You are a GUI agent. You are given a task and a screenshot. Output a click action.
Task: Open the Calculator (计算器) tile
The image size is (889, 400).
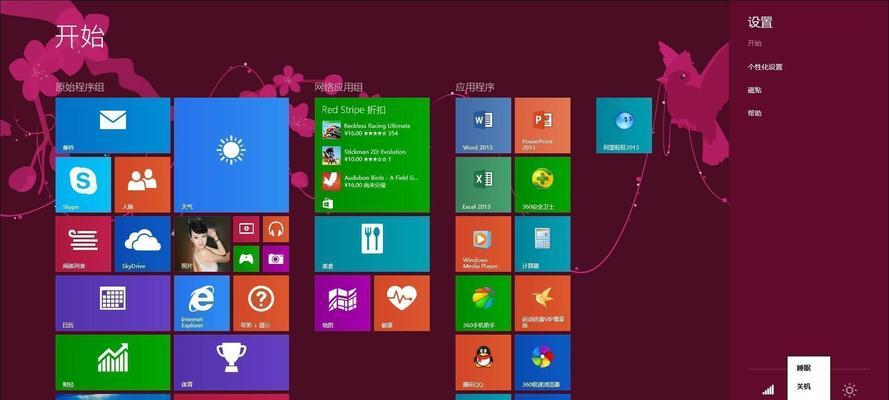pyautogui.click(x=542, y=244)
